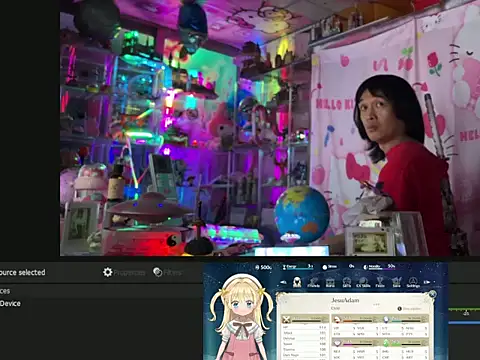Click the crossed swords stat icon
Viewport: 480px width, 360px height.
(x=286, y=319)
